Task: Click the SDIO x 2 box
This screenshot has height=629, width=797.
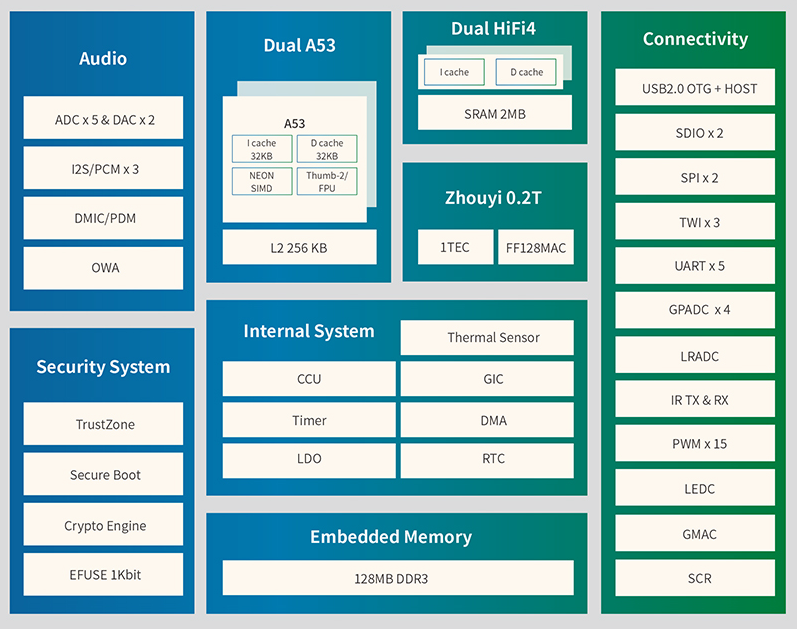Action: (695, 132)
